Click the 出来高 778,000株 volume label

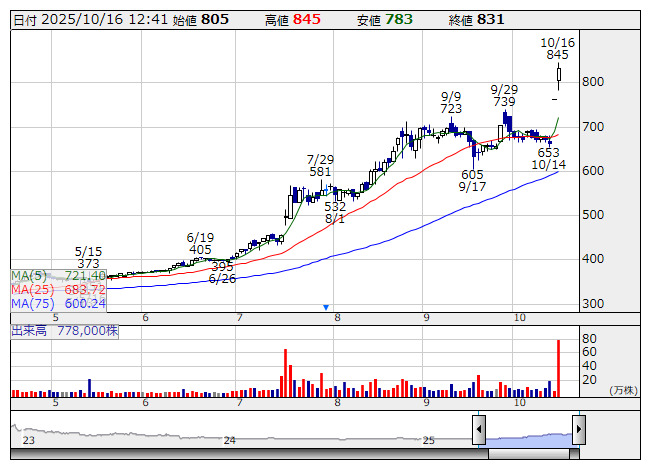(x=65, y=331)
